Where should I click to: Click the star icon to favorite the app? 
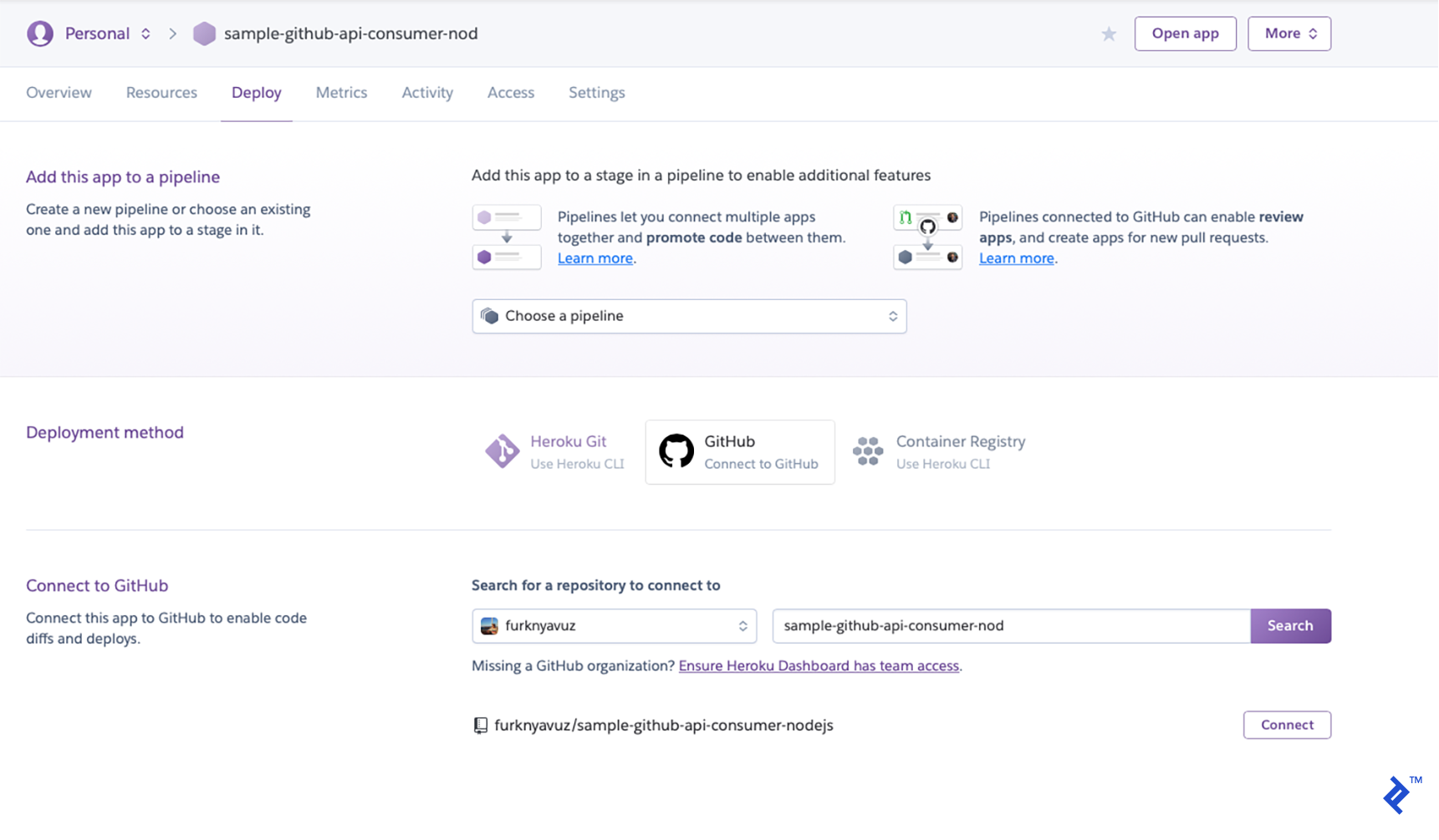[1109, 33]
